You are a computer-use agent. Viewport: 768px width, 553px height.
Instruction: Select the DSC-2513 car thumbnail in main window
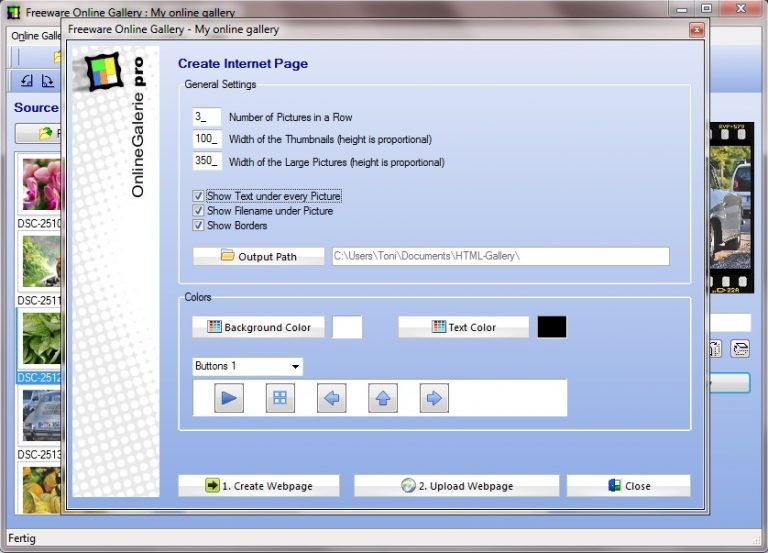coord(41,416)
